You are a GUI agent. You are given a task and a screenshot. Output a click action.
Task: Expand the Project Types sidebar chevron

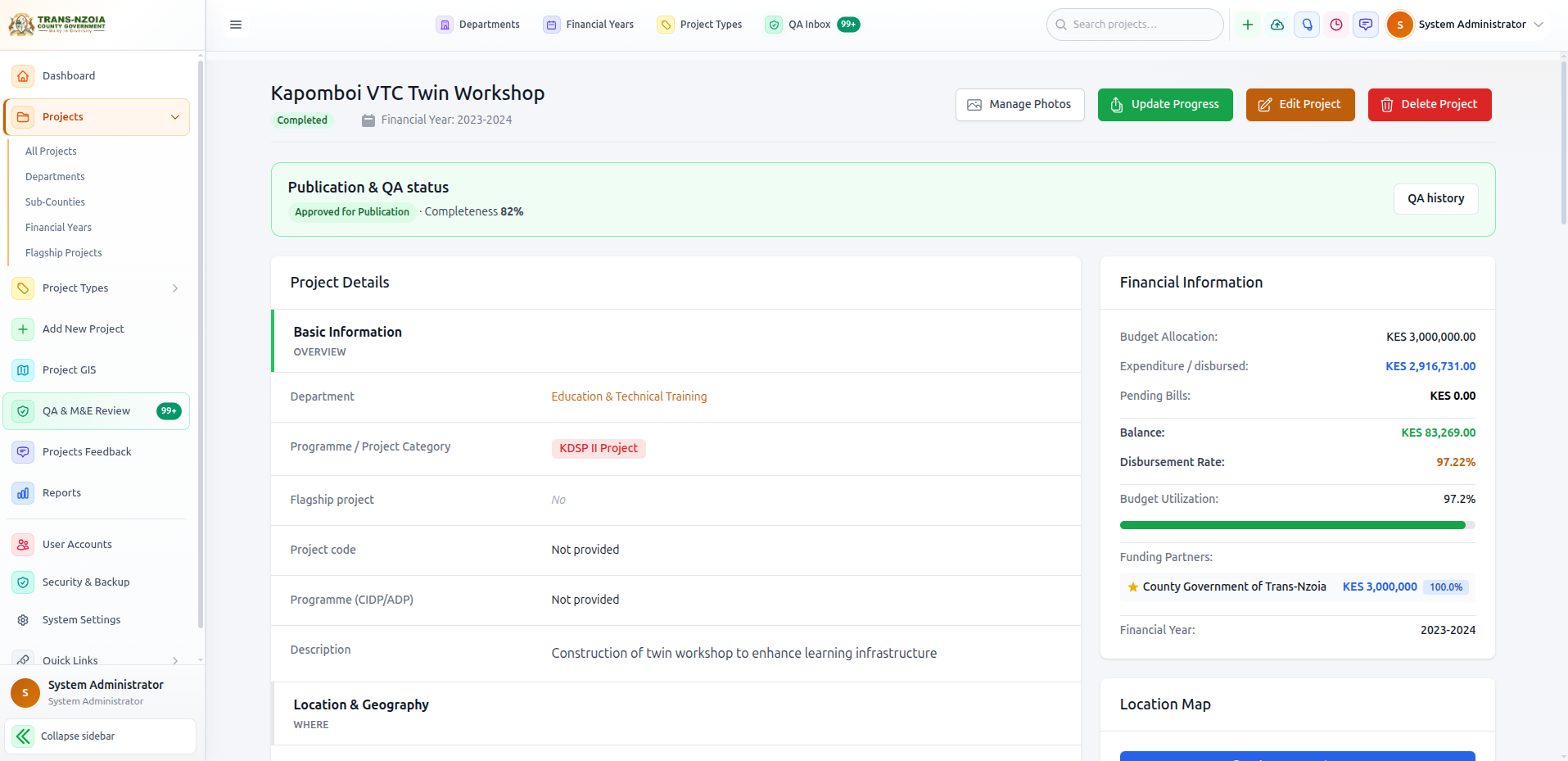tap(175, 288)
